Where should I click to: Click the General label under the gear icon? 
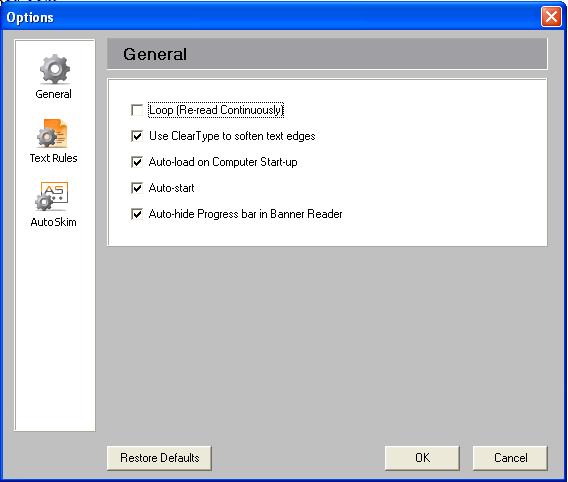pyautogui.click(x=54, y=94)
